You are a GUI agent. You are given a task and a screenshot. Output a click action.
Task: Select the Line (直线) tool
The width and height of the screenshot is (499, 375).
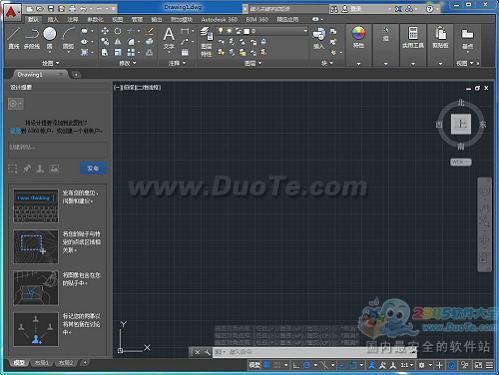(14, 38)
